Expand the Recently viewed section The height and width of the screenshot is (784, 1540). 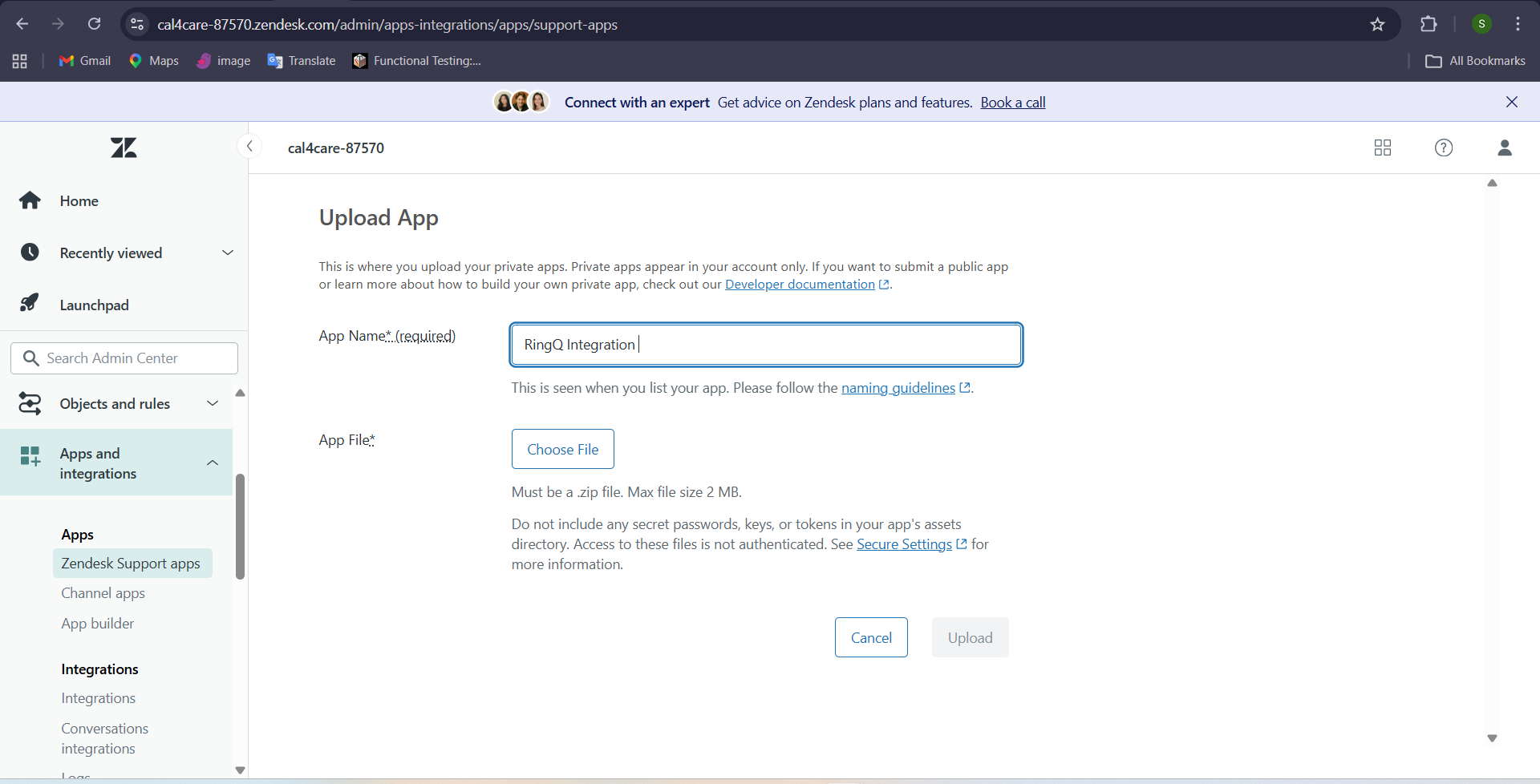point(124,253)
